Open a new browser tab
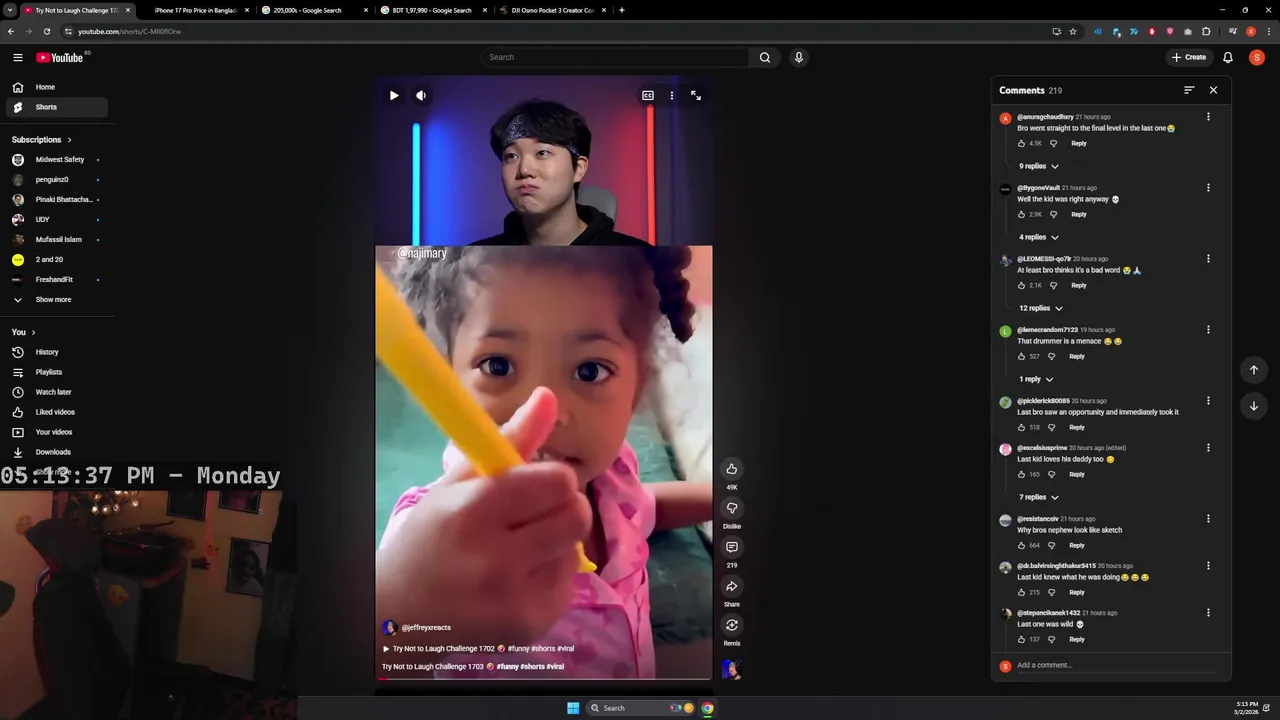This screenshot has height=720, width=1280. (x=622, y=10)
